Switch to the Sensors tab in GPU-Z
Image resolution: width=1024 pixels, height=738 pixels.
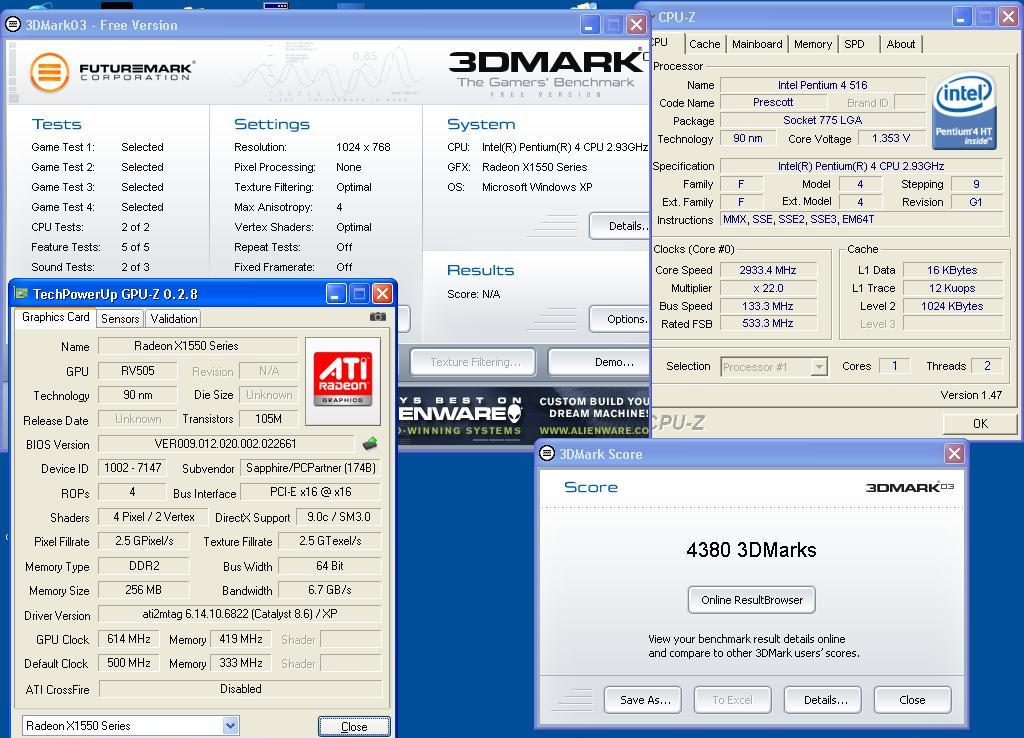[120, 319]
